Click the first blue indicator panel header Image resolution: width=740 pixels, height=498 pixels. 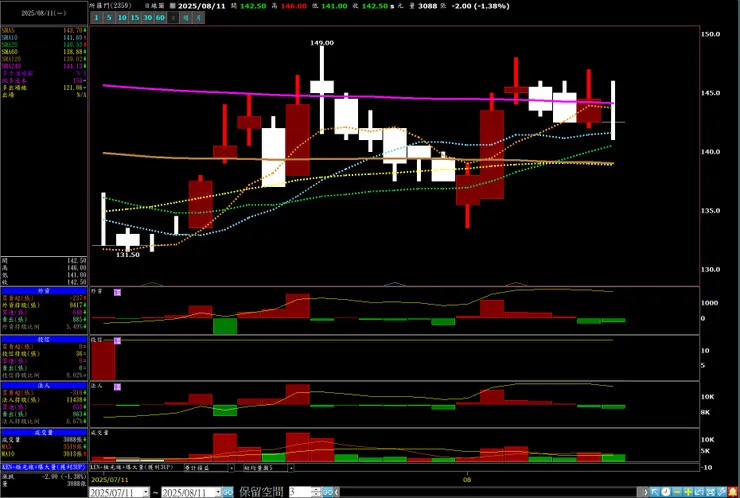tap(44, 291)
